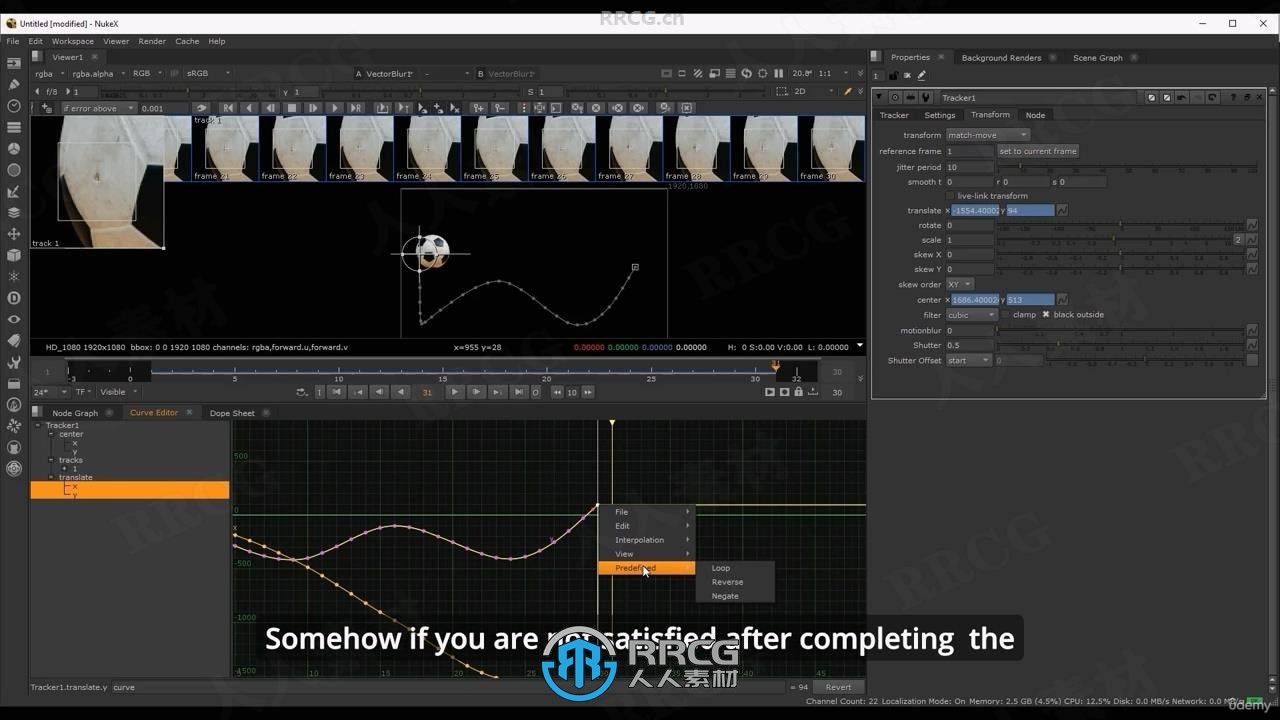Image resolution: width=1280 pixels, height=720 pixels.
Task: Open the sRGB colorspace dropdown
Action: (x=208, y=73)
